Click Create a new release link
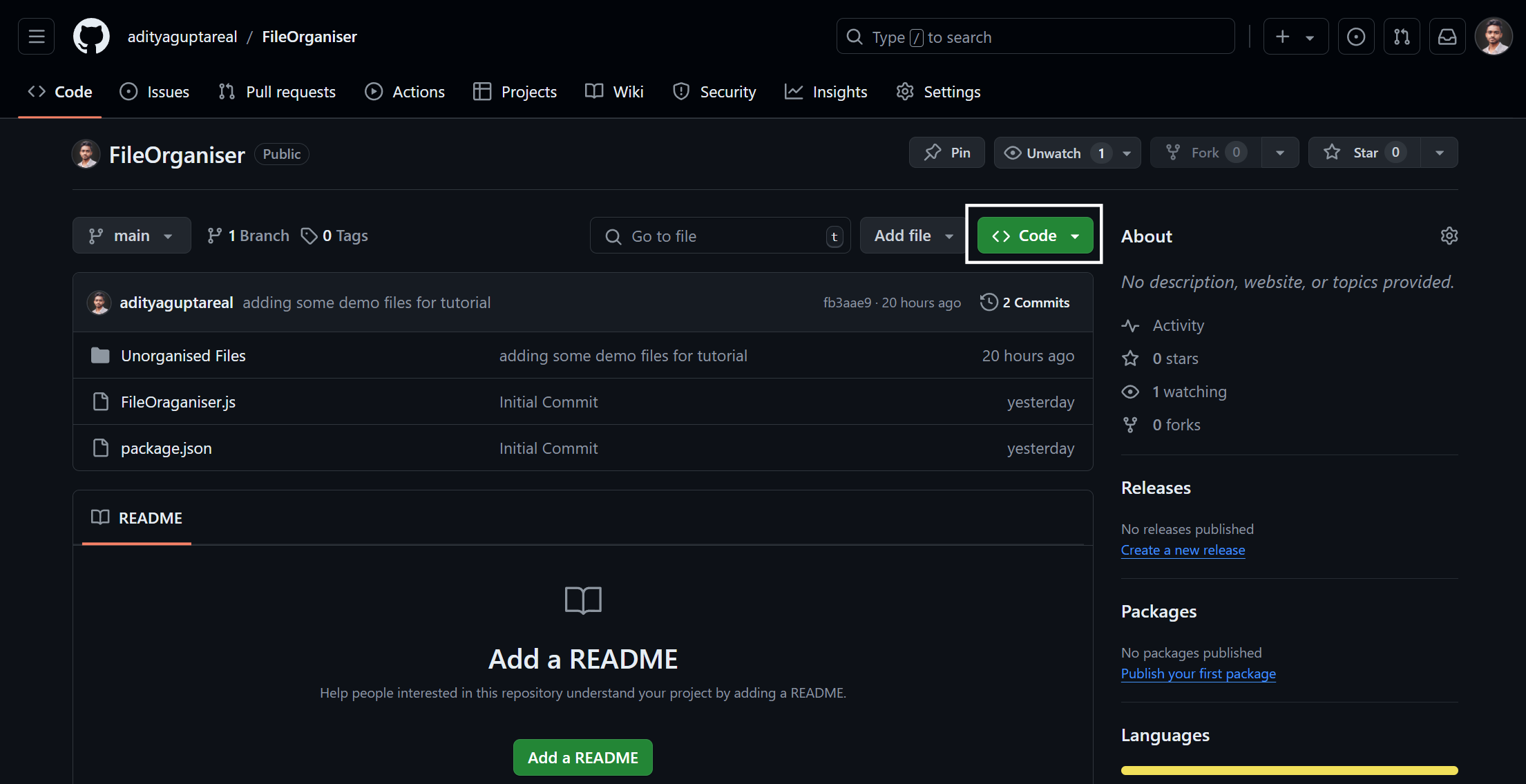1526x784 pixels. click(1183, 549)
